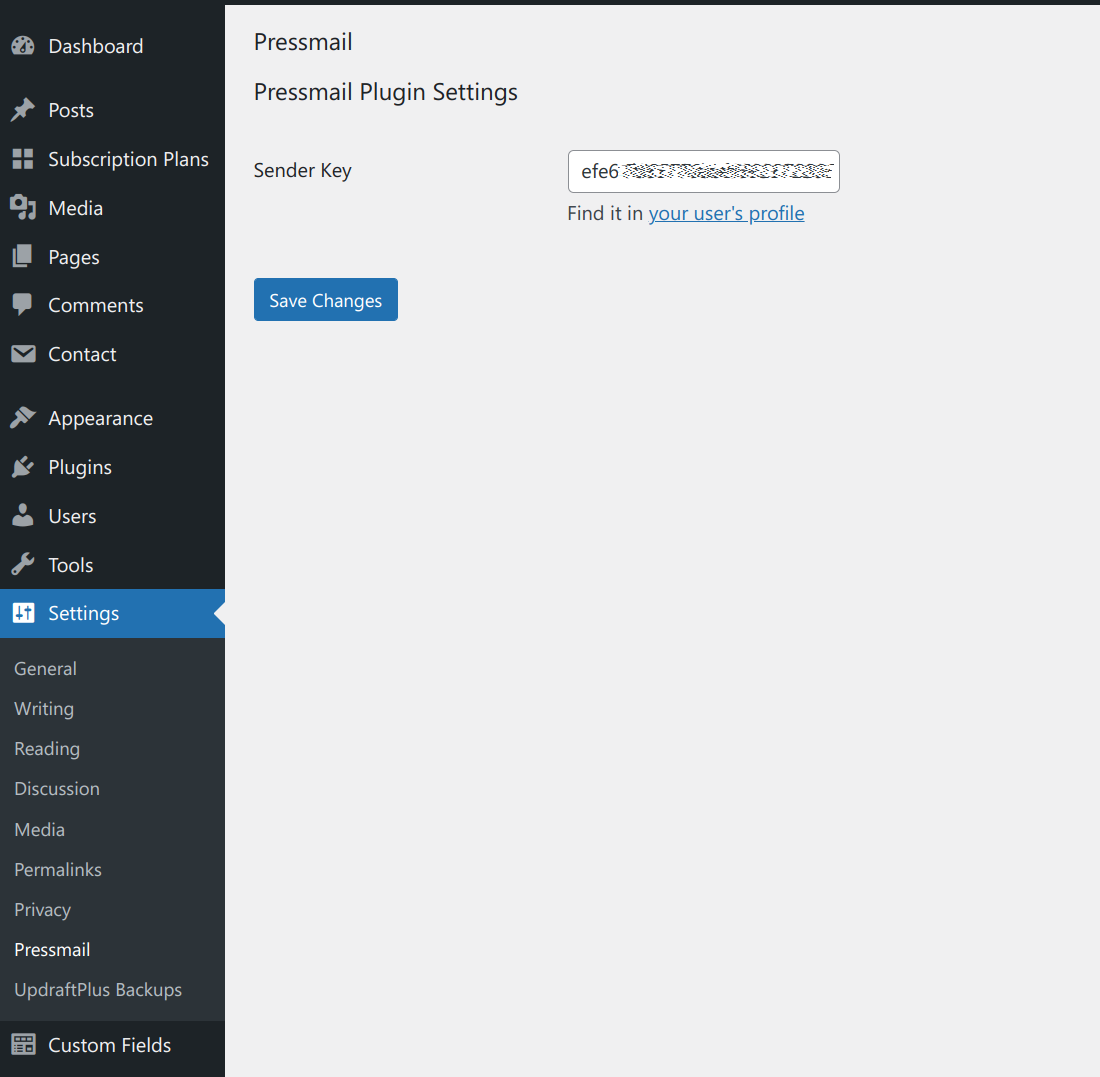Open the Dashboard menu label

coord(96,46)
